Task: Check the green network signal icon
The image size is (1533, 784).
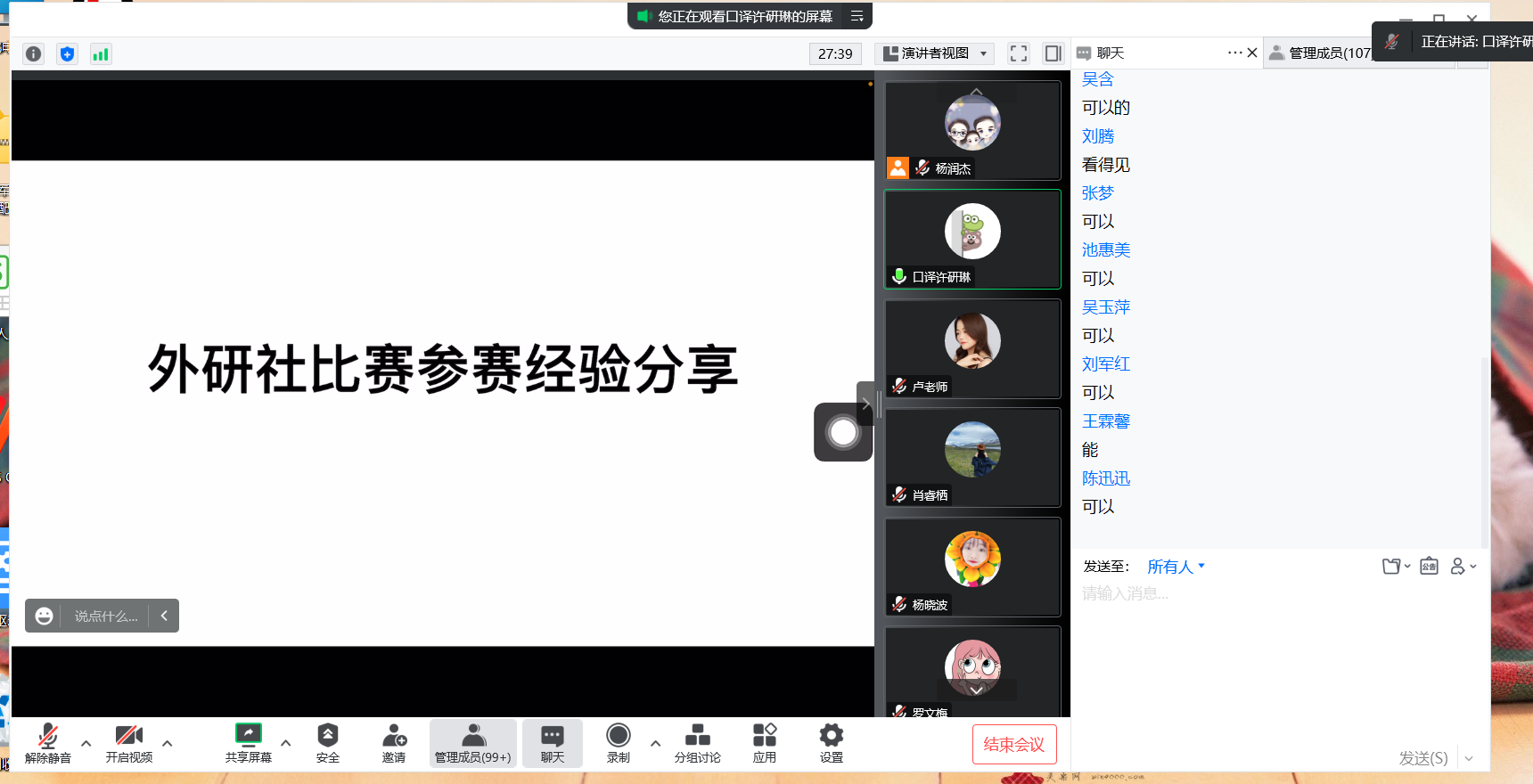Action: [101, 53]
